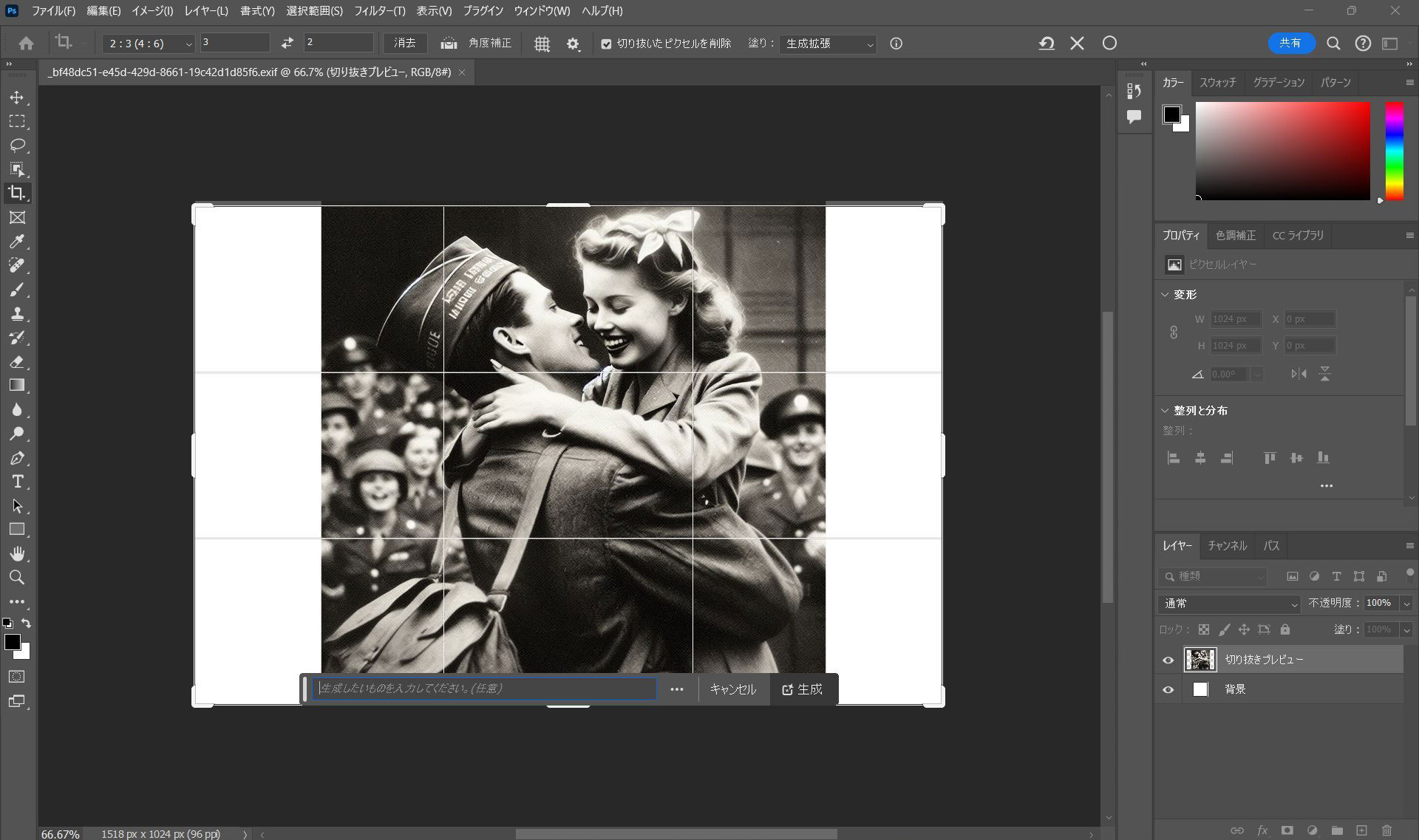Image resolution: width=1419 pixels, height=840 pixels.
Task: Select the Move tool
Action: [x=17, y=97]
